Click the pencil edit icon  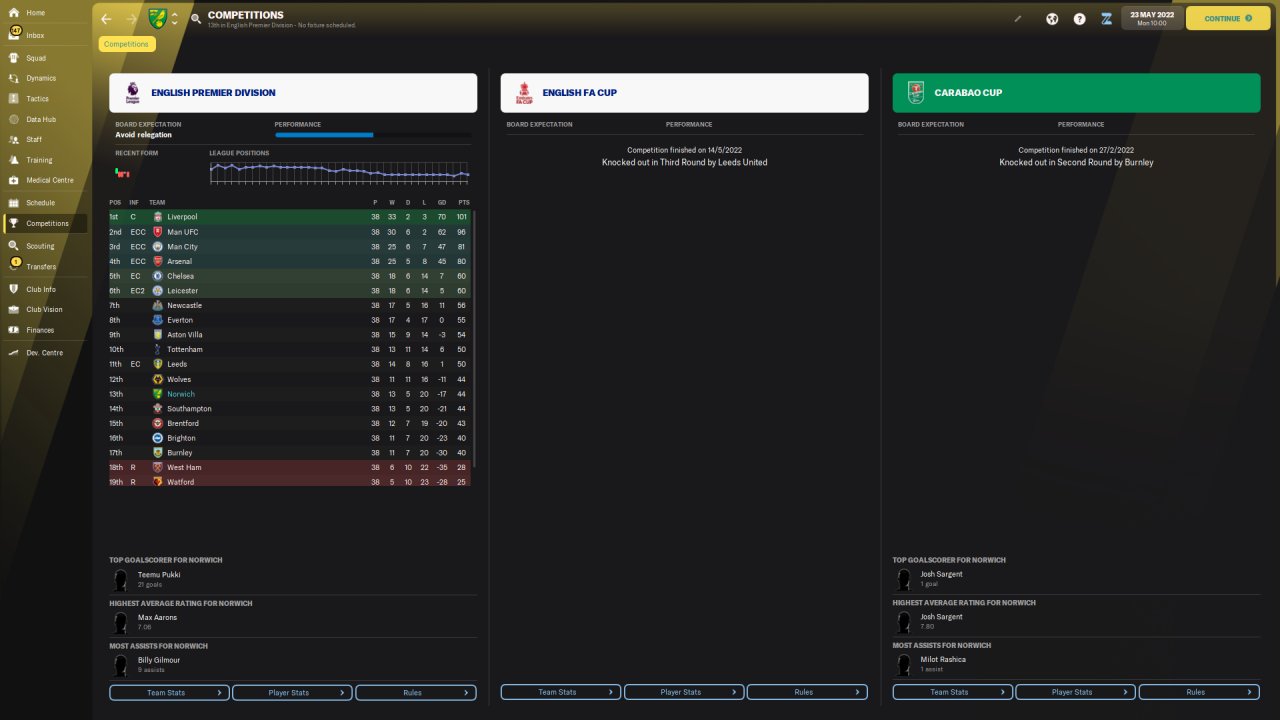(1018, 18)
